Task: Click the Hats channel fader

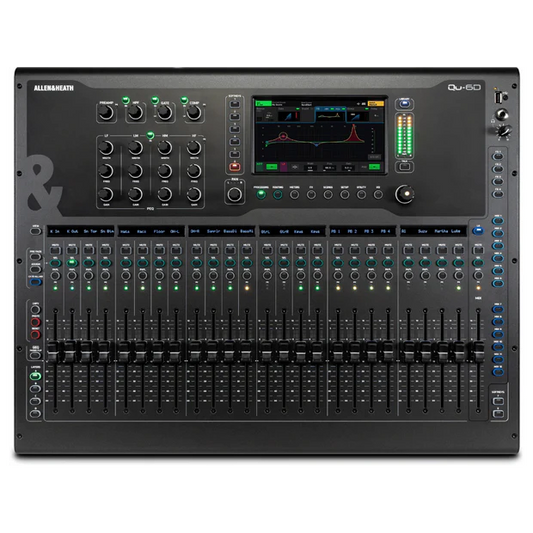Action: pos(125,352)
